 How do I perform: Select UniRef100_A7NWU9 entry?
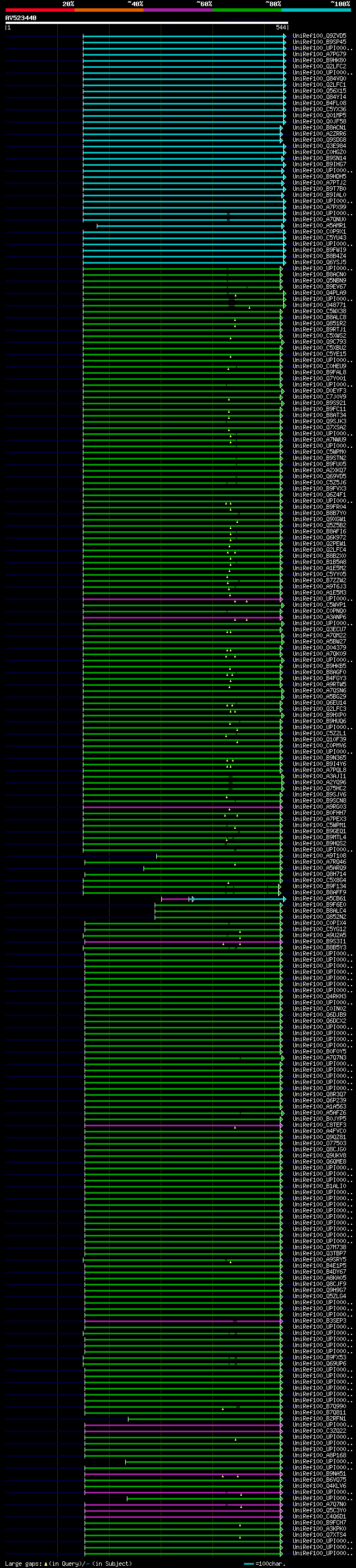tap(319, 439)
